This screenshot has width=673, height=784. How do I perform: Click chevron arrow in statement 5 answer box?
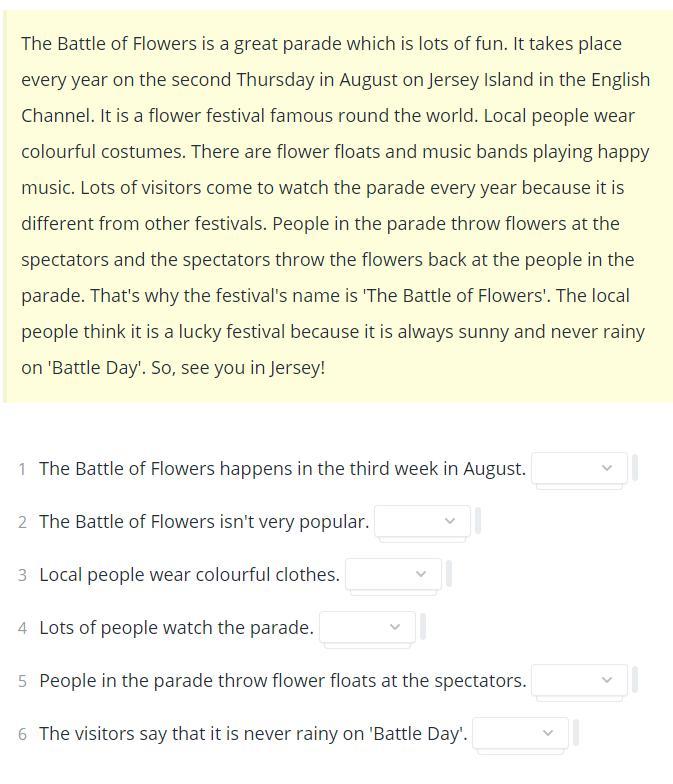coord(607,680)
